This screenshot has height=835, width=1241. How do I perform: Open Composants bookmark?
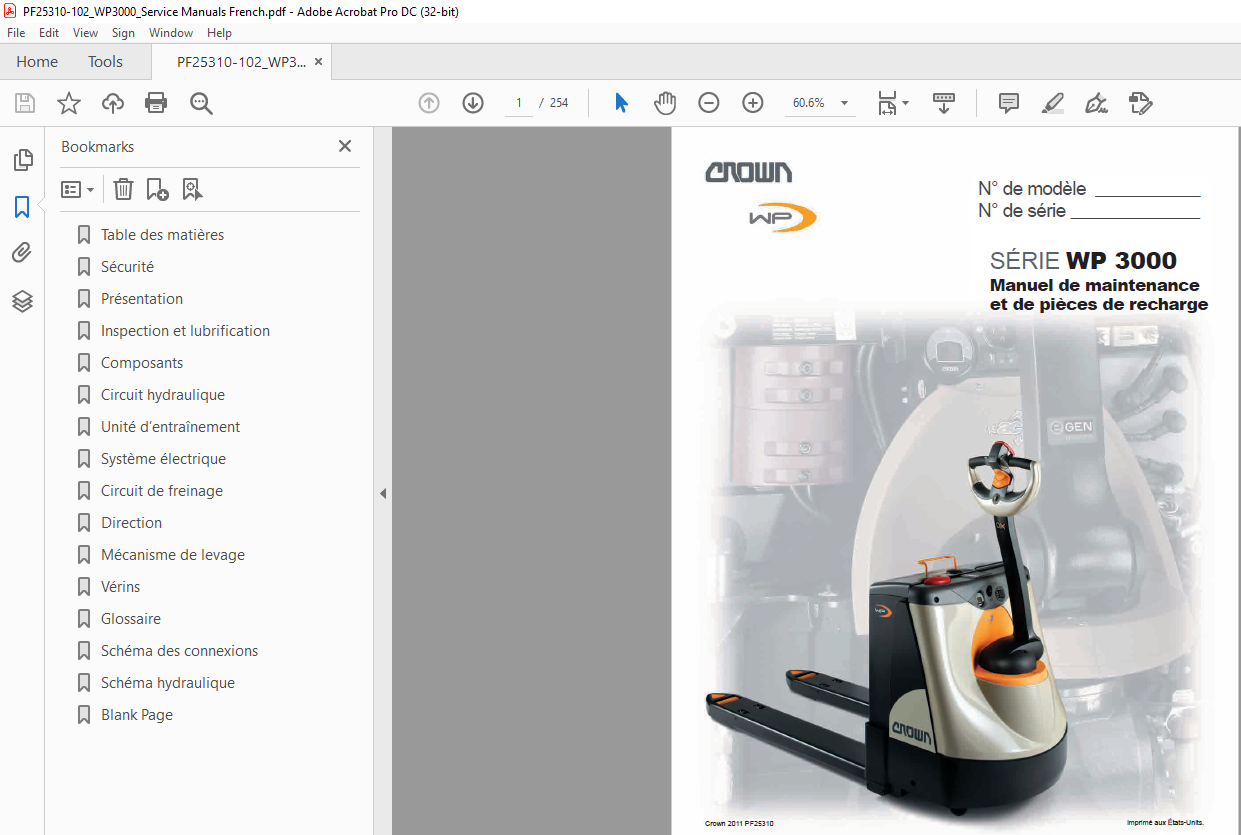click(x=142, y=363)
